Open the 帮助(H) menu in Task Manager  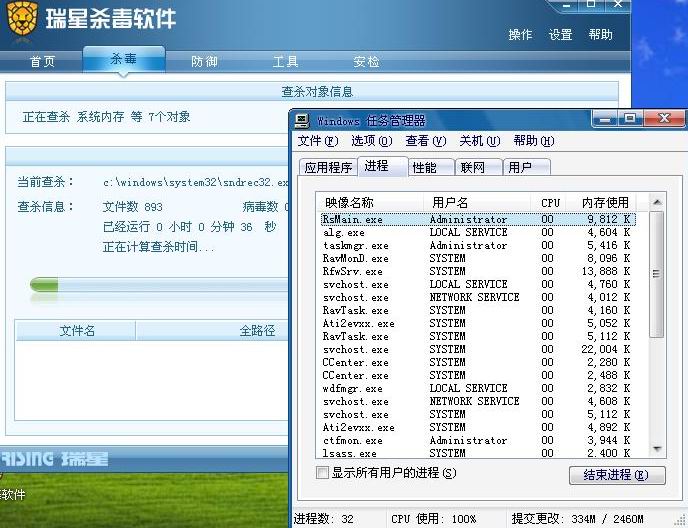click(534, 141)
